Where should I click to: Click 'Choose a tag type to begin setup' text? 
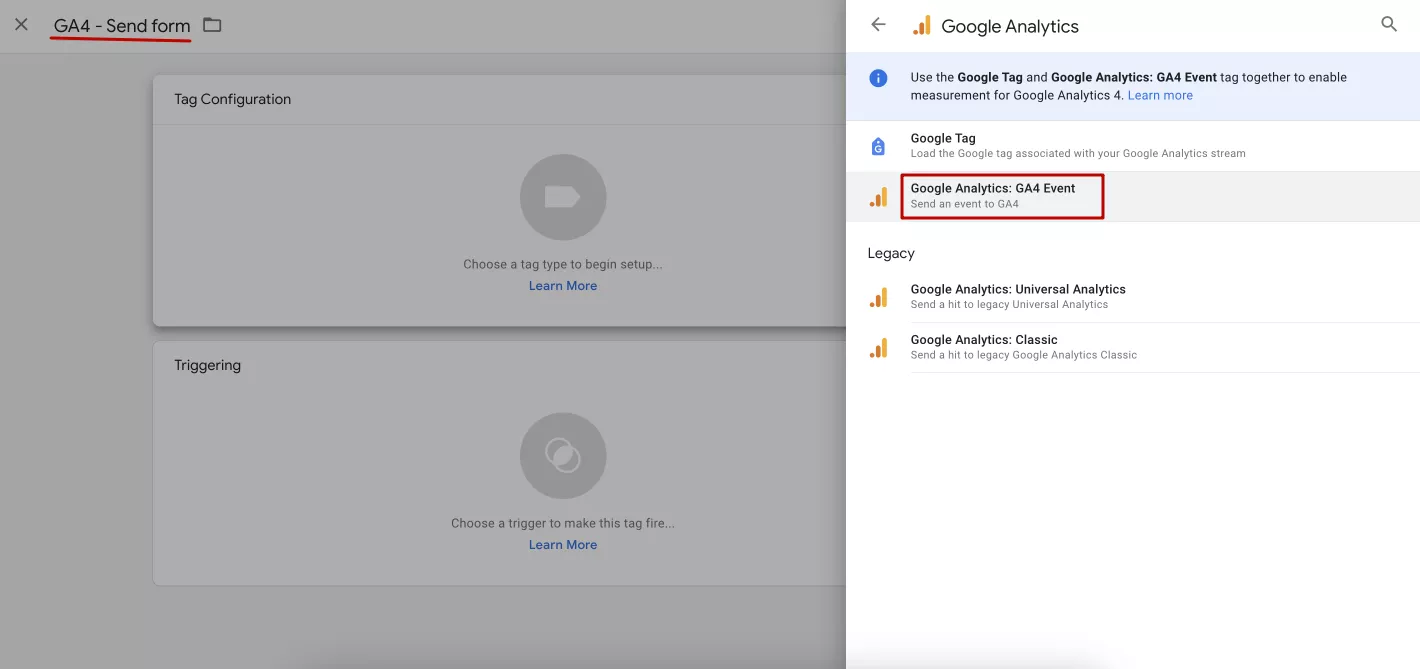[563, 265]
